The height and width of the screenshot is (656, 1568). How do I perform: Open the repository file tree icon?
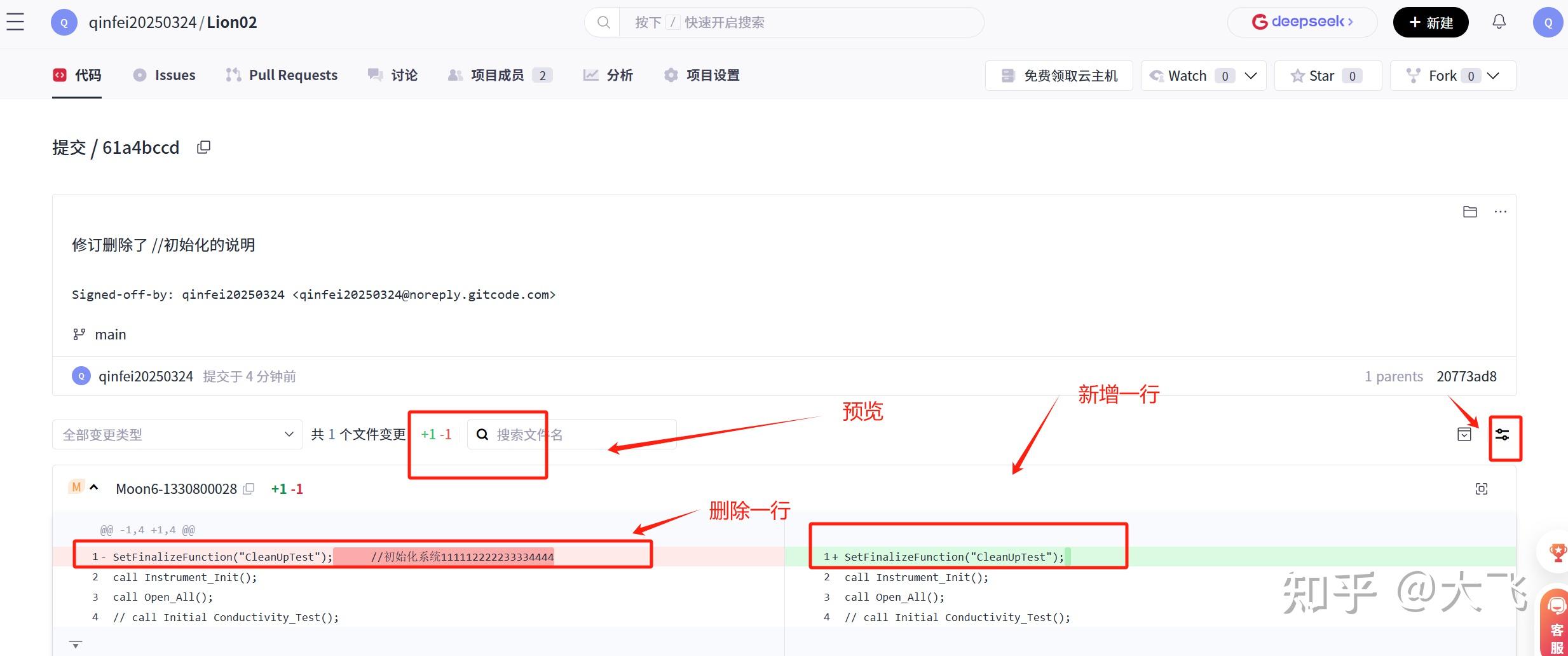(x=1469, y=212)
